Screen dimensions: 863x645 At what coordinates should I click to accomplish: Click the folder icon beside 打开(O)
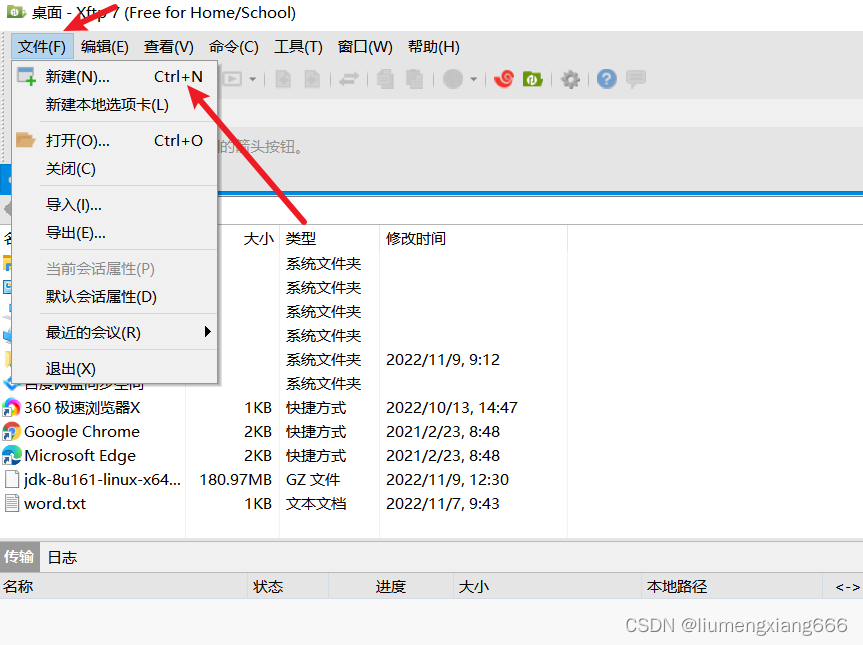tap(26, 140)
